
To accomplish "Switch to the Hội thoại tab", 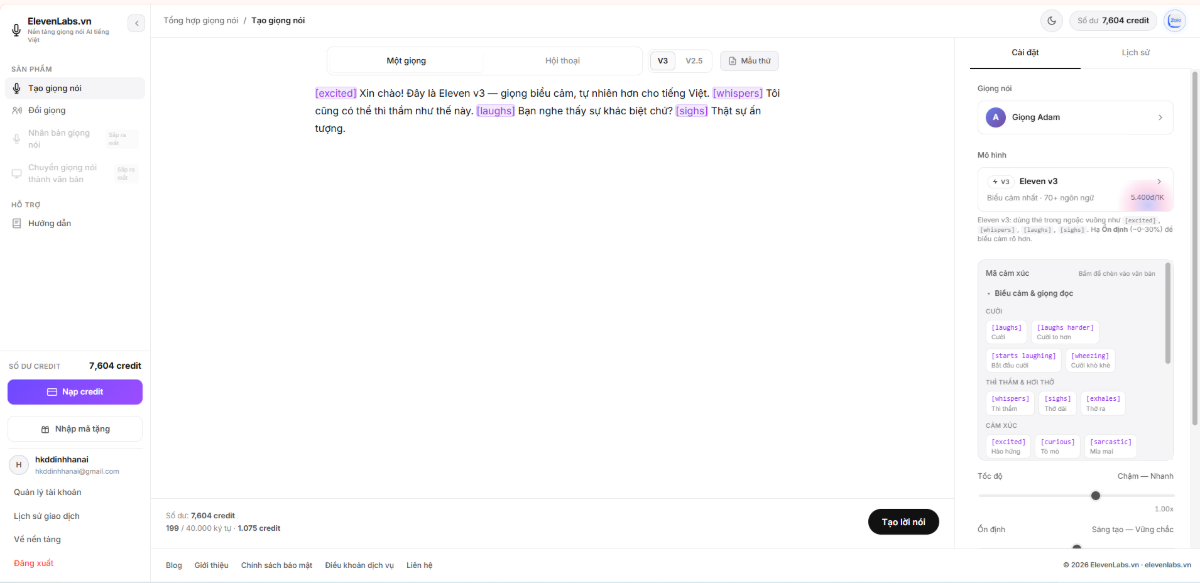I will 562,61.
